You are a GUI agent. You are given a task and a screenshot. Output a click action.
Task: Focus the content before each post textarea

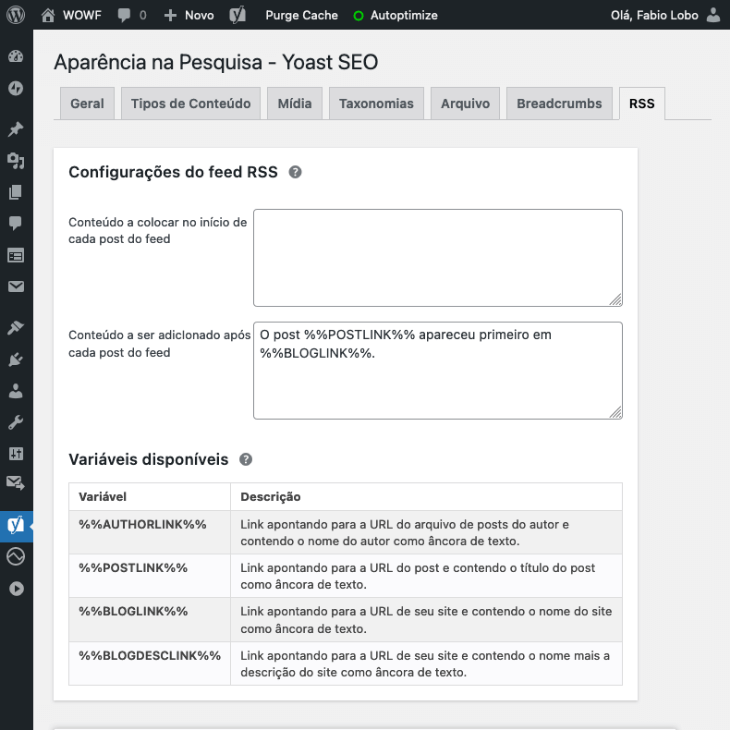tap(438, 258)
